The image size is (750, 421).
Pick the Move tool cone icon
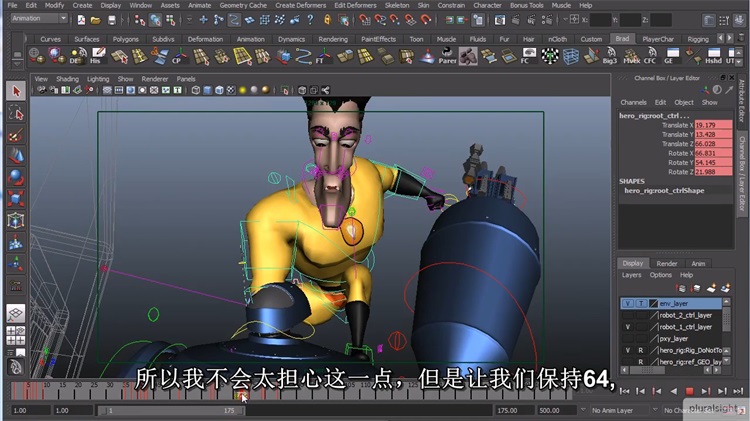coord(16,156)
